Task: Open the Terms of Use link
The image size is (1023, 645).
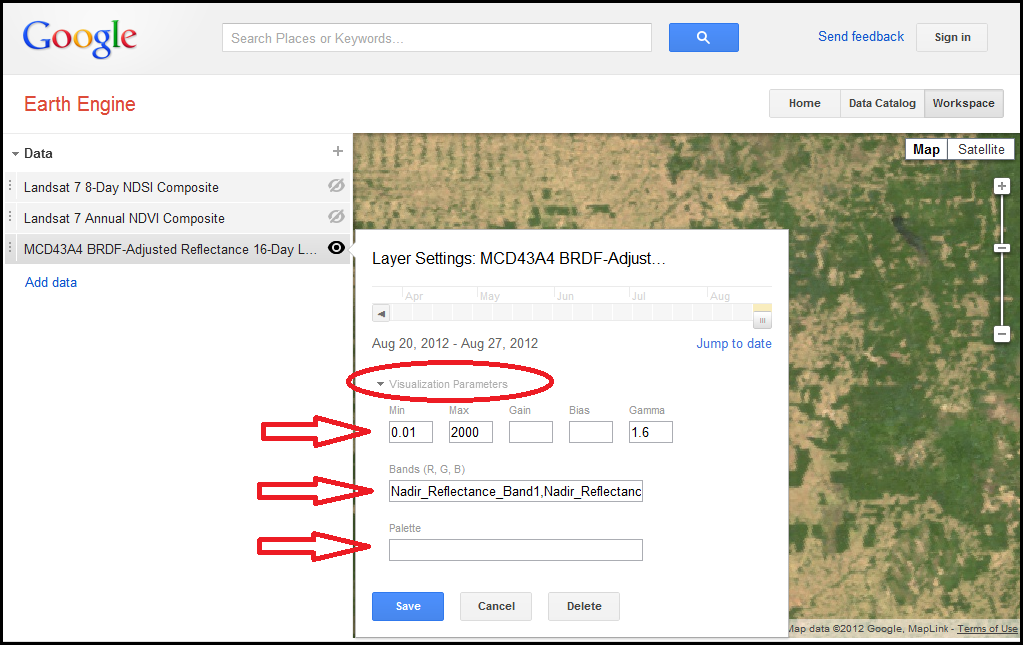Action: (987, 629)
